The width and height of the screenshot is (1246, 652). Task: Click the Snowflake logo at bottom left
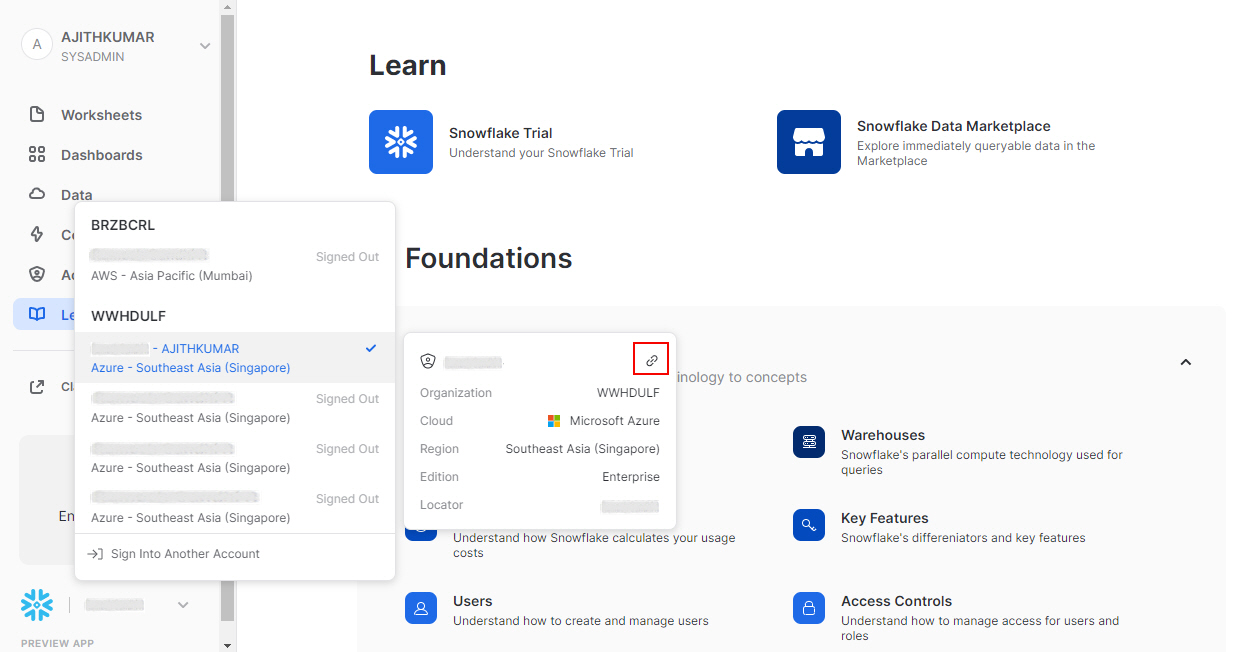[37, 605]
